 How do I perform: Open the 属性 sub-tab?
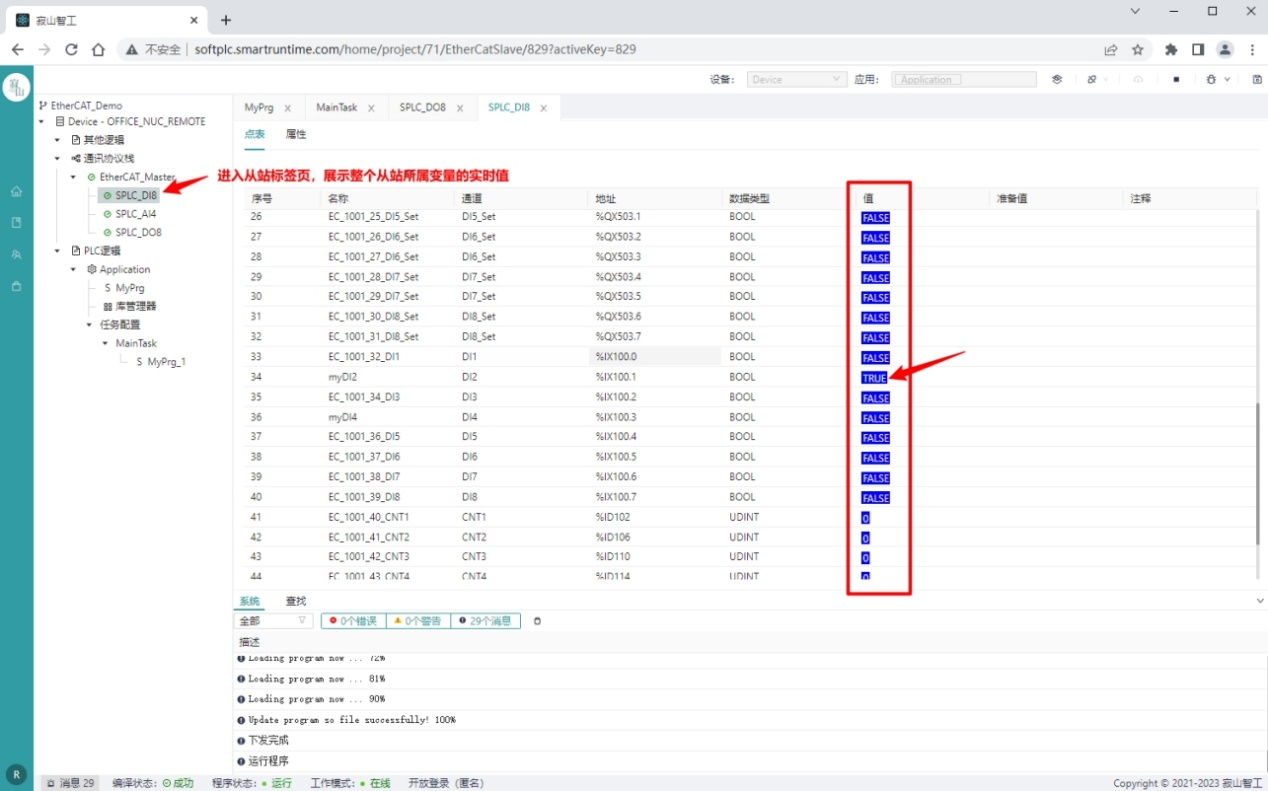coord(296,134)
